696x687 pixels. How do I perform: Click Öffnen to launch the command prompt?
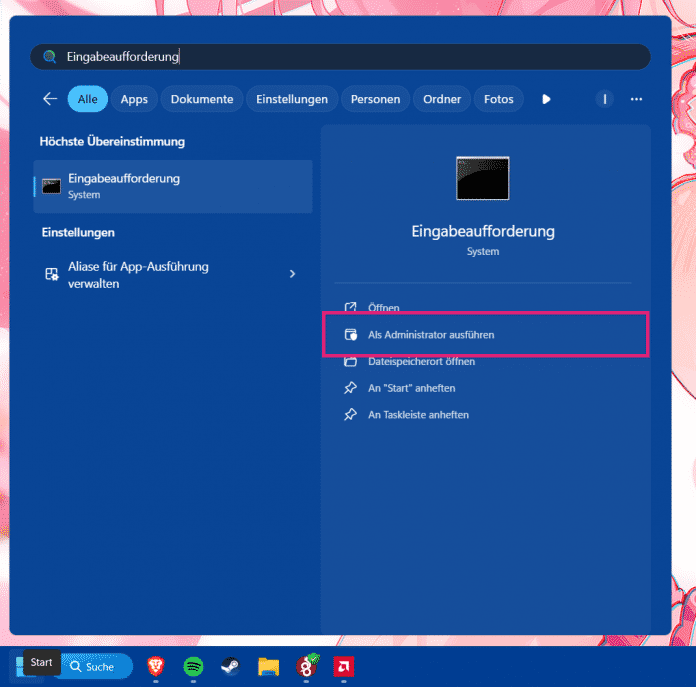click(x=383, y=308)
